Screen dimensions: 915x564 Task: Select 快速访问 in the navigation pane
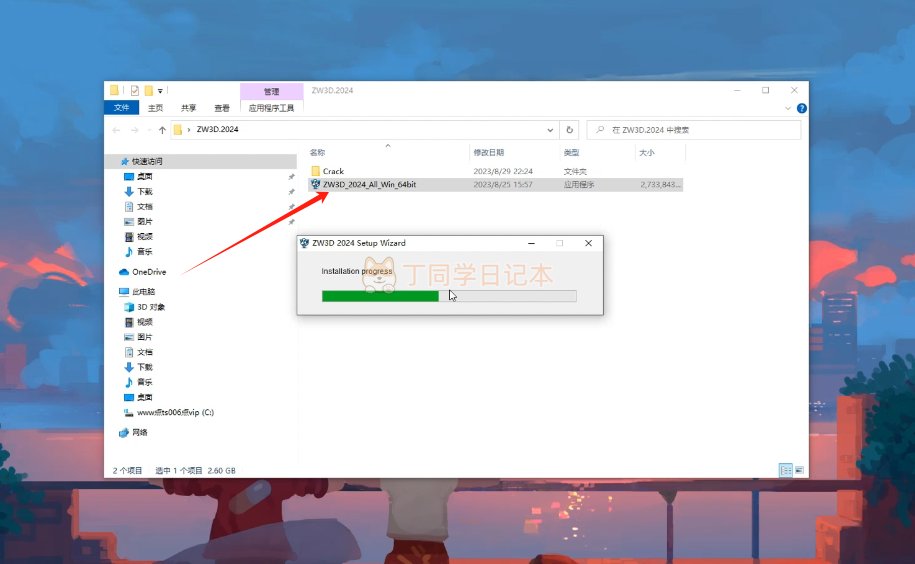click(146, 161)
